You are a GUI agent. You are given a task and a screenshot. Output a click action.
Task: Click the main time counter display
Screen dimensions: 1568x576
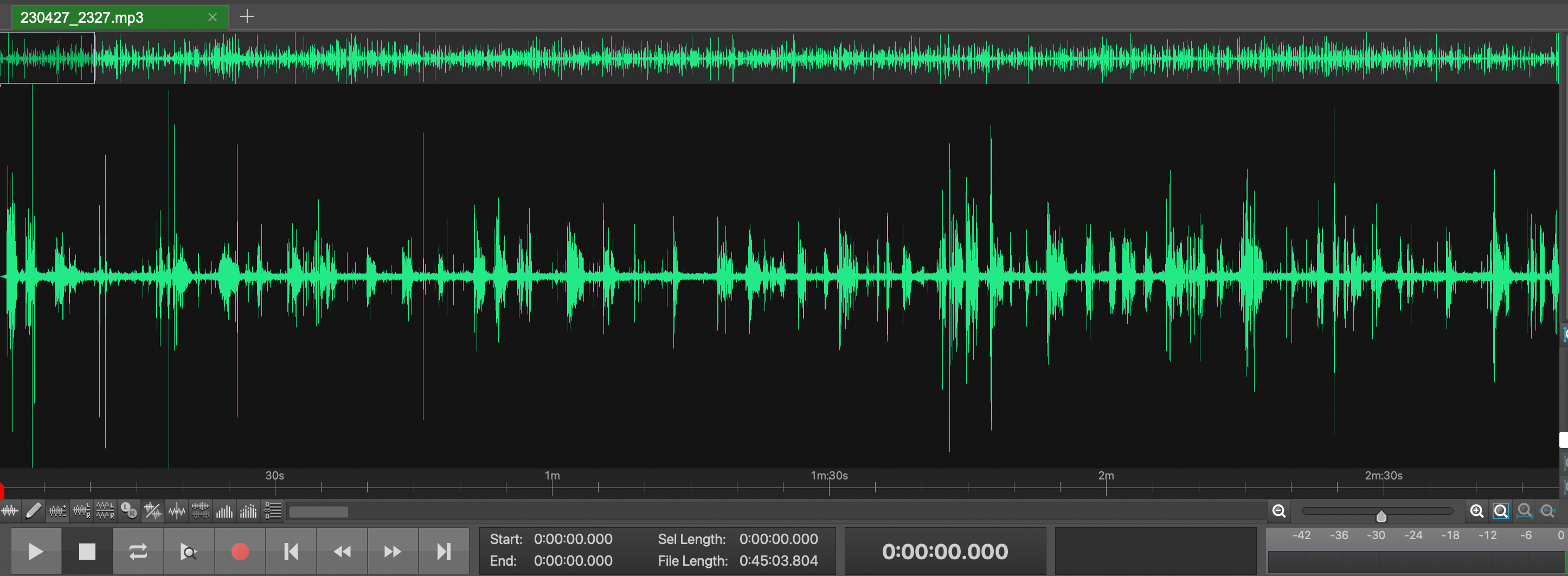[946, 552]
